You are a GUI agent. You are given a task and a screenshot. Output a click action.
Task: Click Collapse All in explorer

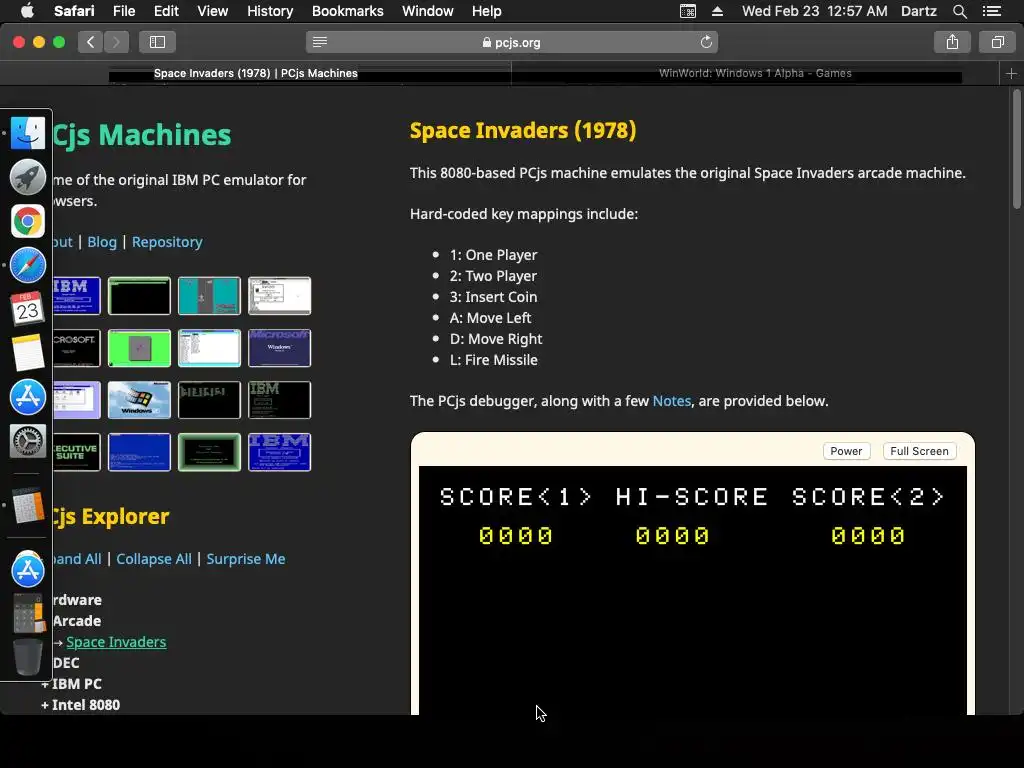[x=154, y=559]
